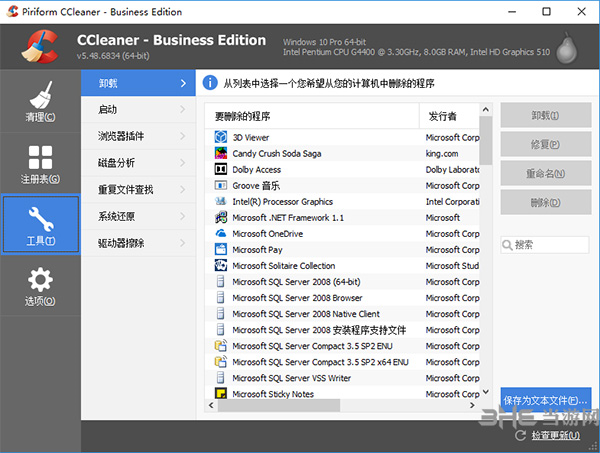The width and height of the screenshot is (600, 453).
Task: Click 'Dolby Laborat' publisher cell
Action: point(452,169)
